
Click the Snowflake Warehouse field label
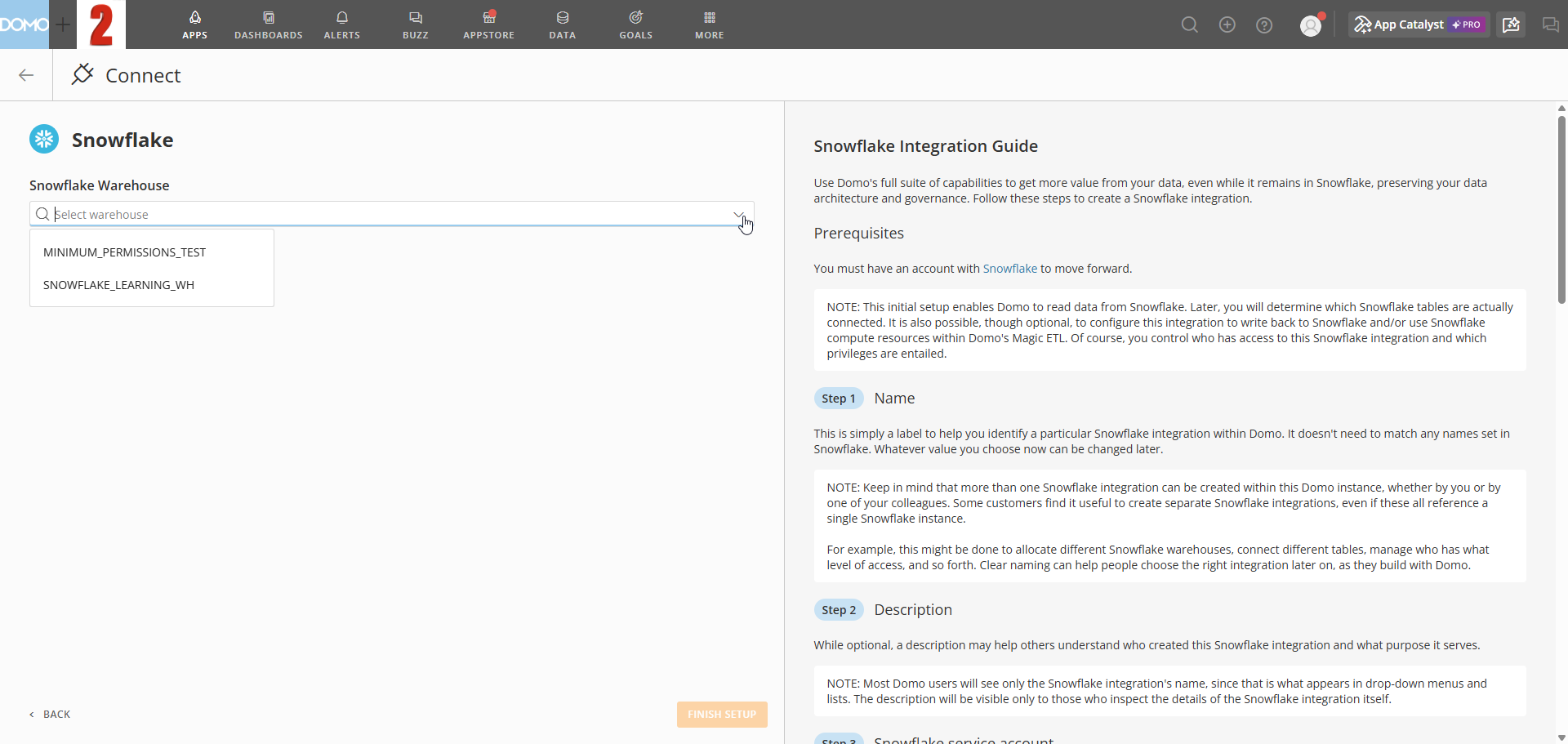pyautogui.click(x=100, y=185)
